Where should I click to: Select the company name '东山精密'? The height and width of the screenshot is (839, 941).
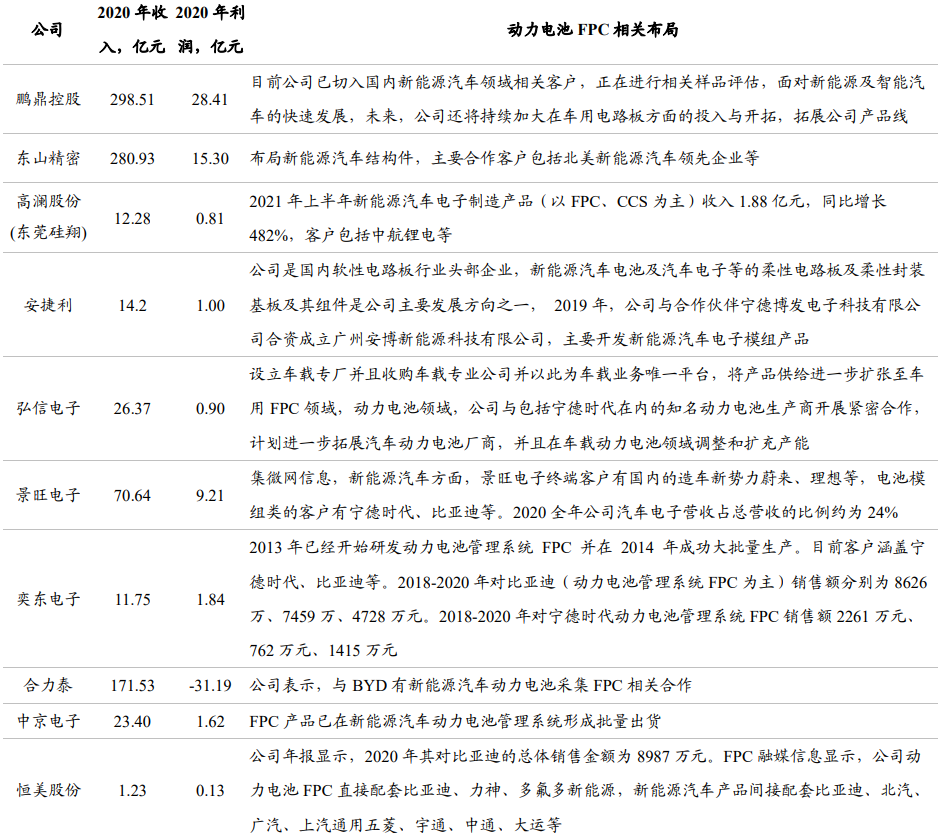[48, 158]
